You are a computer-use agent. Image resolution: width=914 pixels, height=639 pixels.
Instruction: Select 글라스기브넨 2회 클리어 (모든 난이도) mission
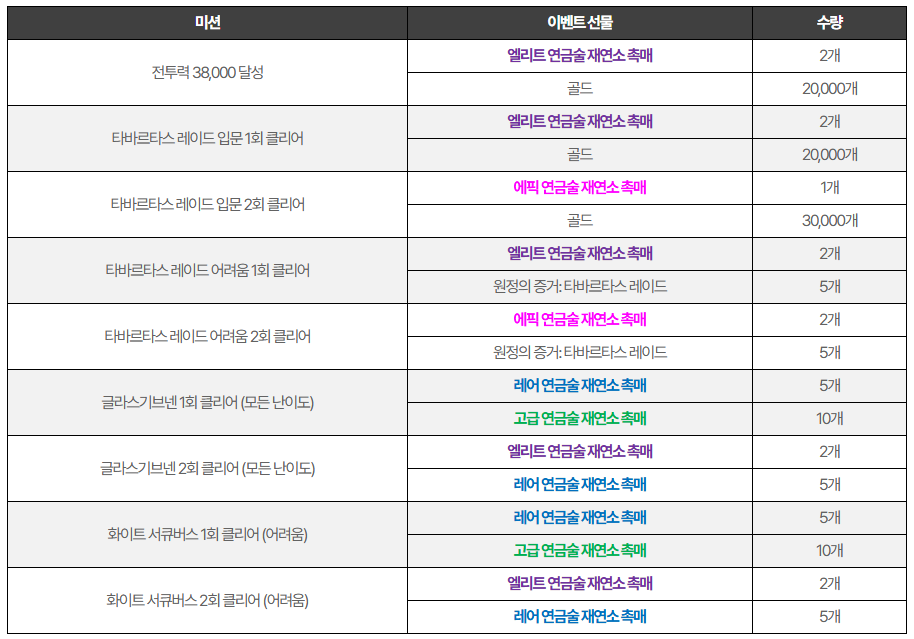[x=207, y=468]
